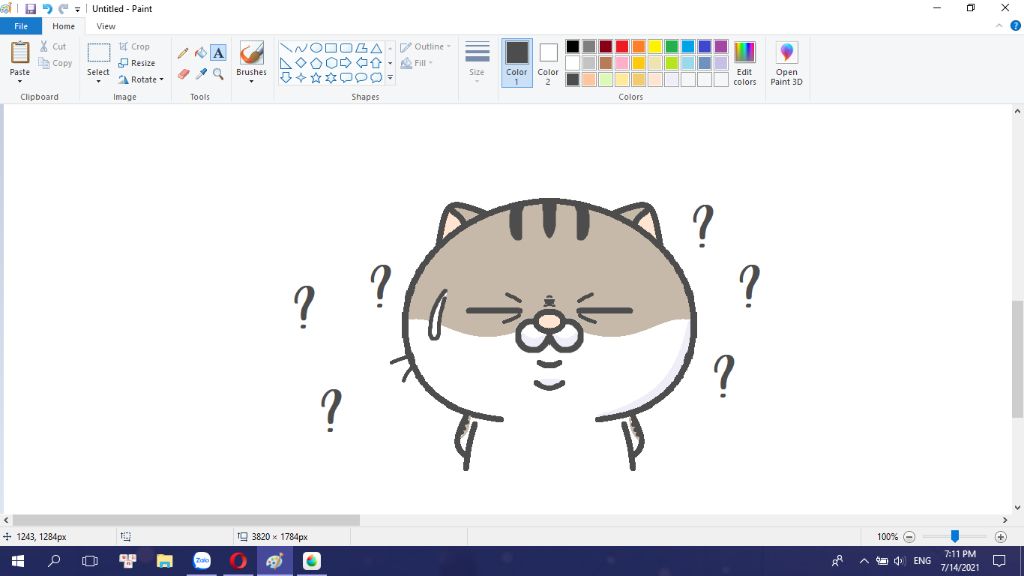Pick the red color swatch
1024x576 pixels.
pyautogui.click(x=622, y=46)
